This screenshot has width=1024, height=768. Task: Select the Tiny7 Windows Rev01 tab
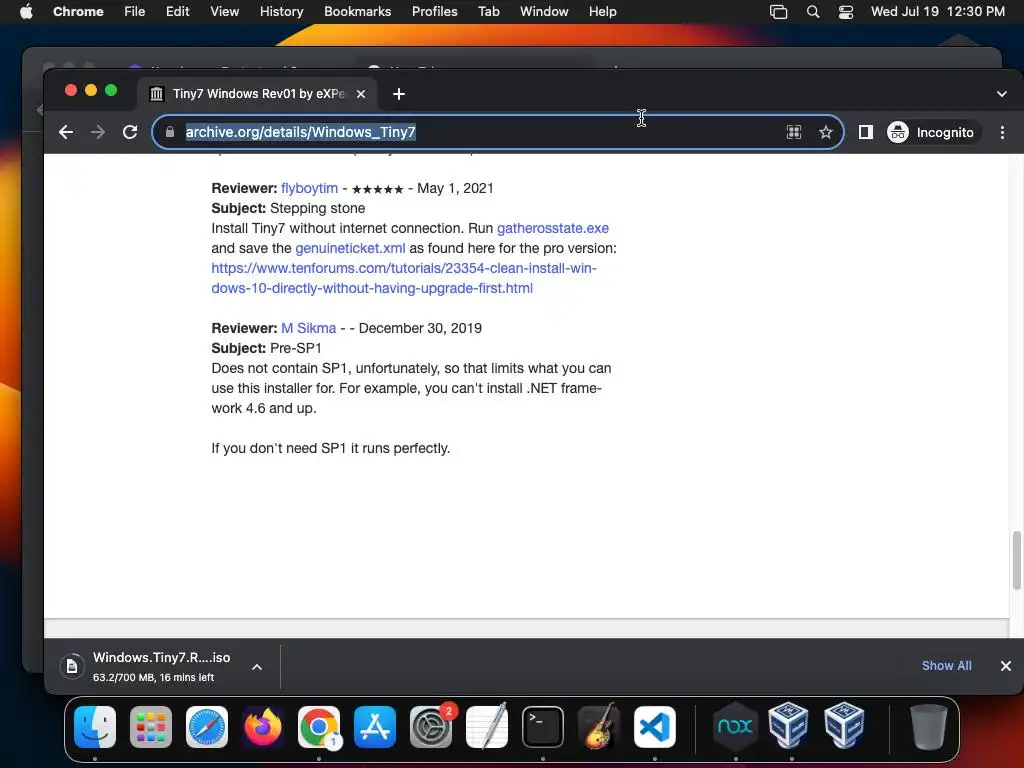[257, 94]
